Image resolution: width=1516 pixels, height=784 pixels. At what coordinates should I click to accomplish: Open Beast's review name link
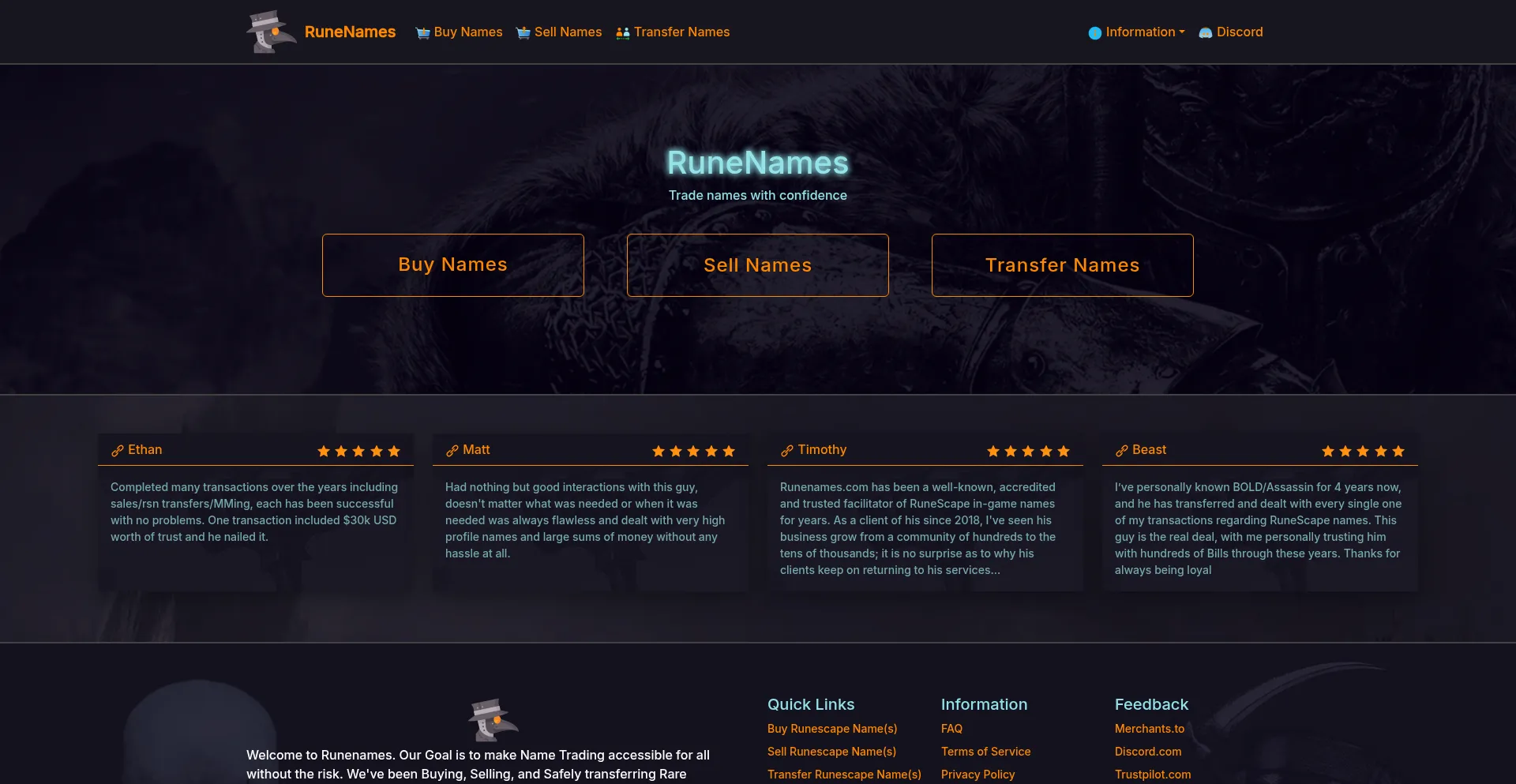coord(1149,449)
